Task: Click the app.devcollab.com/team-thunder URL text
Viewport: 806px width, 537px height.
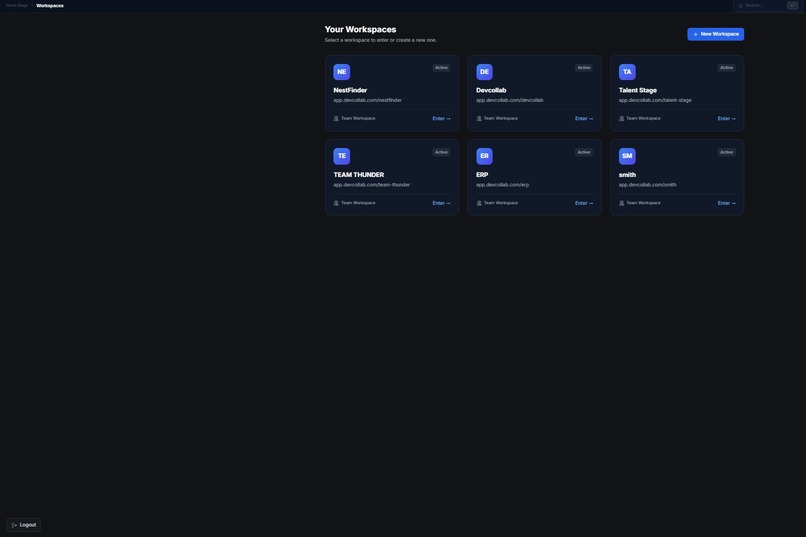Action: pyautogui.click(x=372, y=184)
